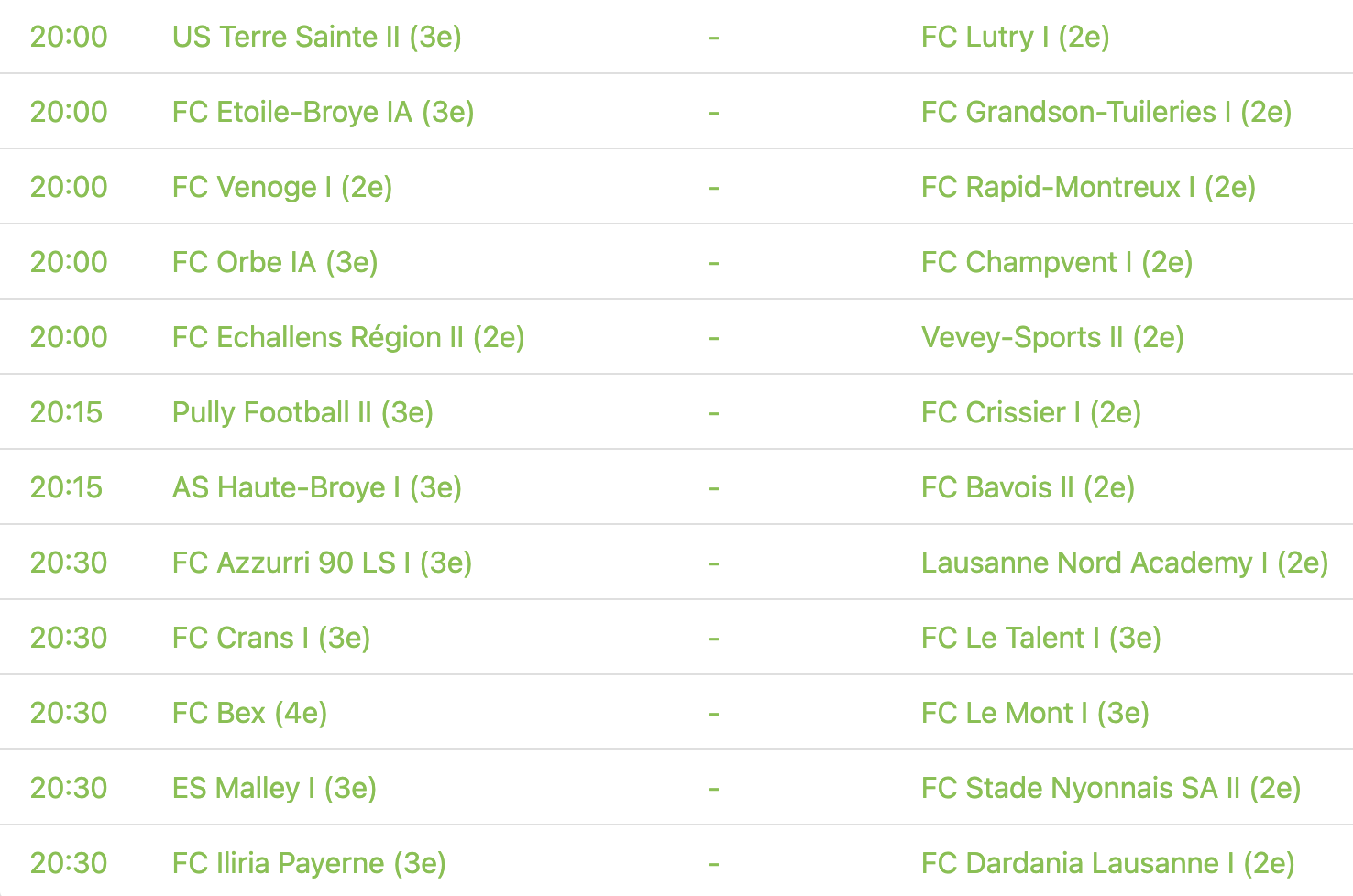Select FC Azzurri 90 LS I

322,563
